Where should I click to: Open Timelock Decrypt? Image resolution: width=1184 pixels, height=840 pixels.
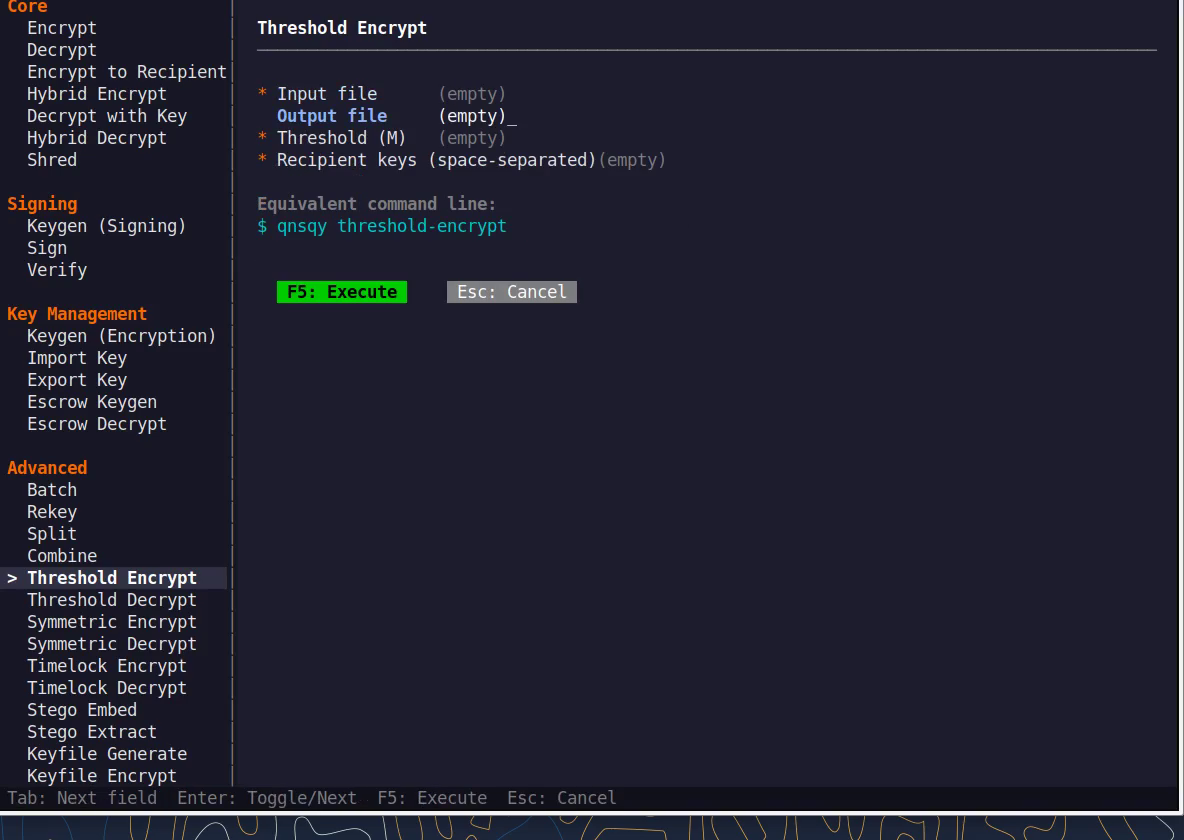click(x=106, y=687)
